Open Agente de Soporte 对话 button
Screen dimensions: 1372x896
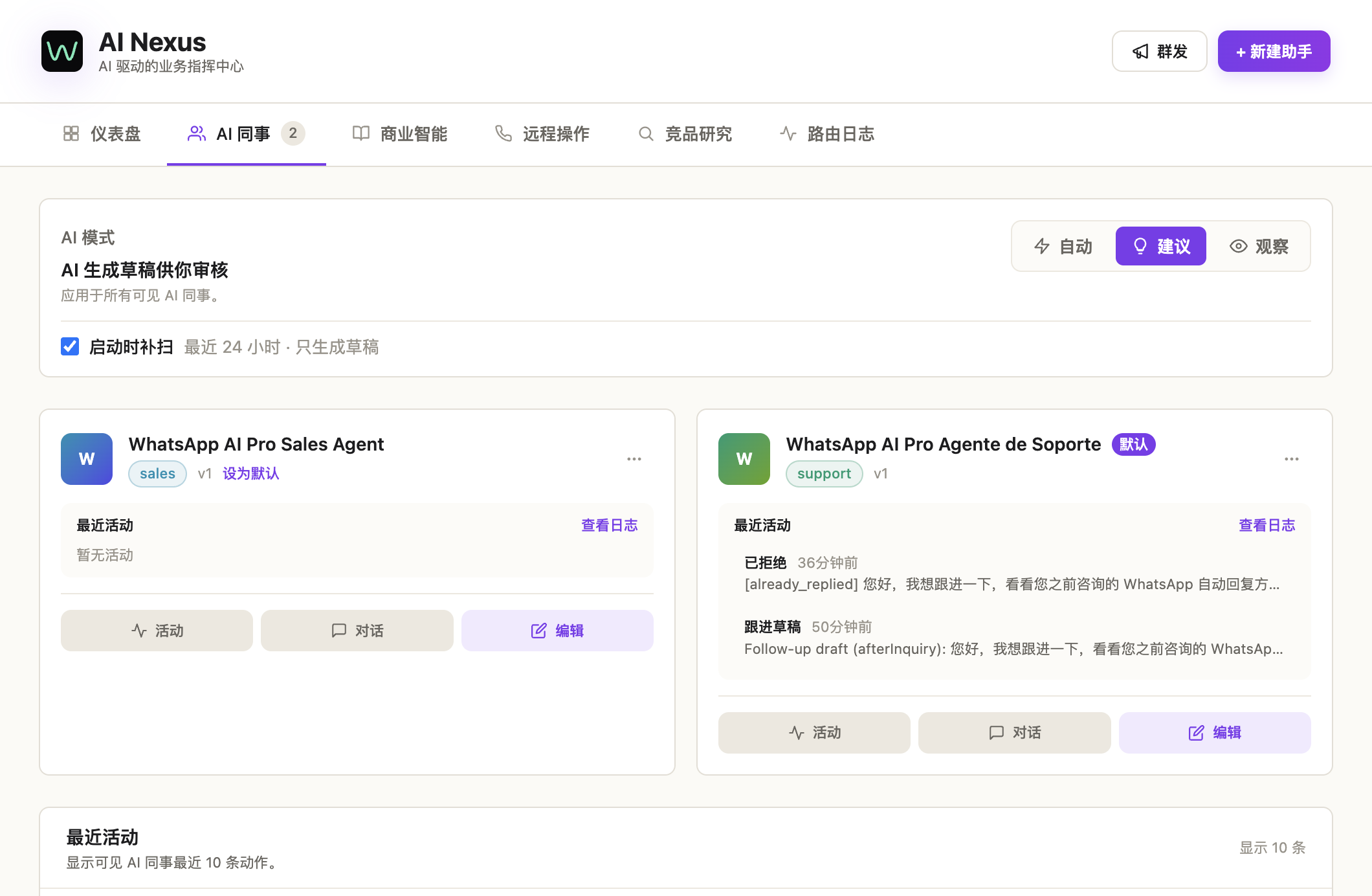click(x=1015, y=733)
